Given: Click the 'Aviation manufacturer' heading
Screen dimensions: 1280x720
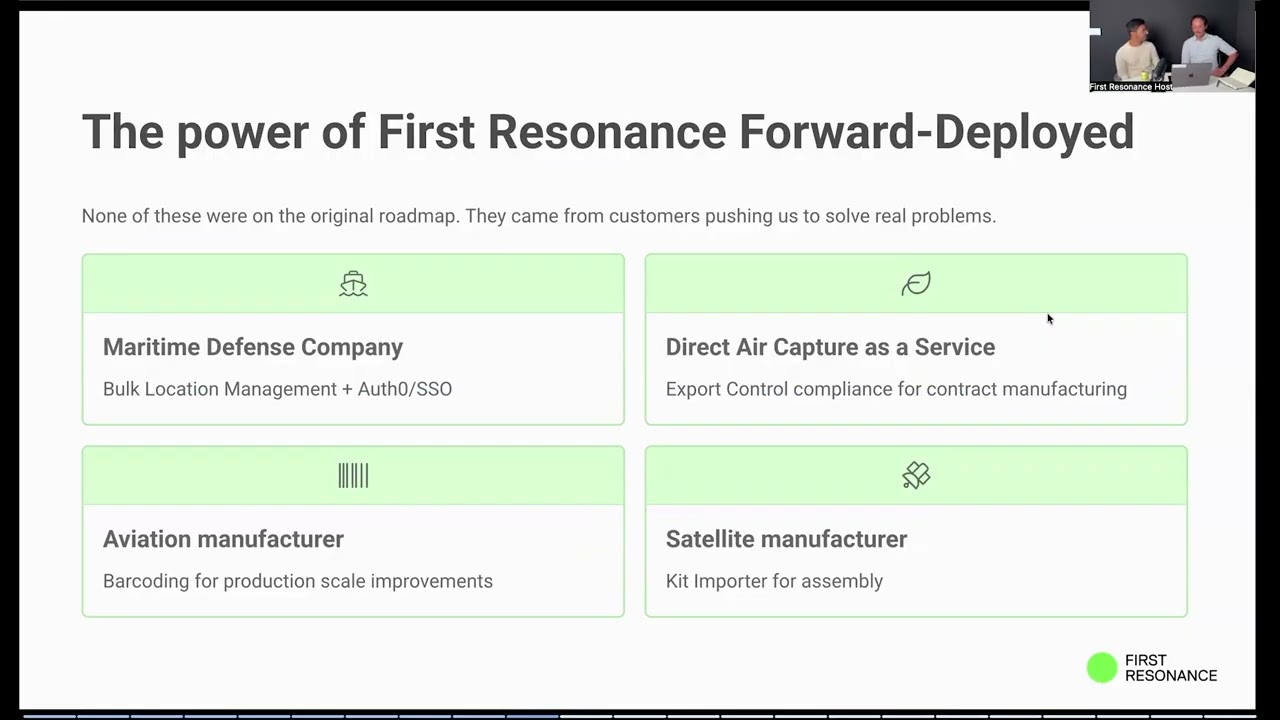Looking at the screenshot, I should [x=223, y=539].
